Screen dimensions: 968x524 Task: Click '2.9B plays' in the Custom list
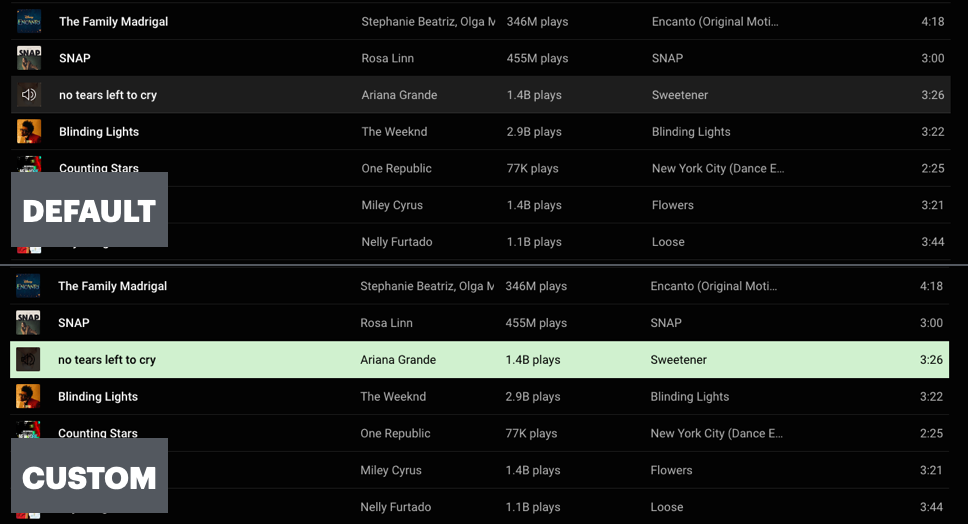coord(533,396)
